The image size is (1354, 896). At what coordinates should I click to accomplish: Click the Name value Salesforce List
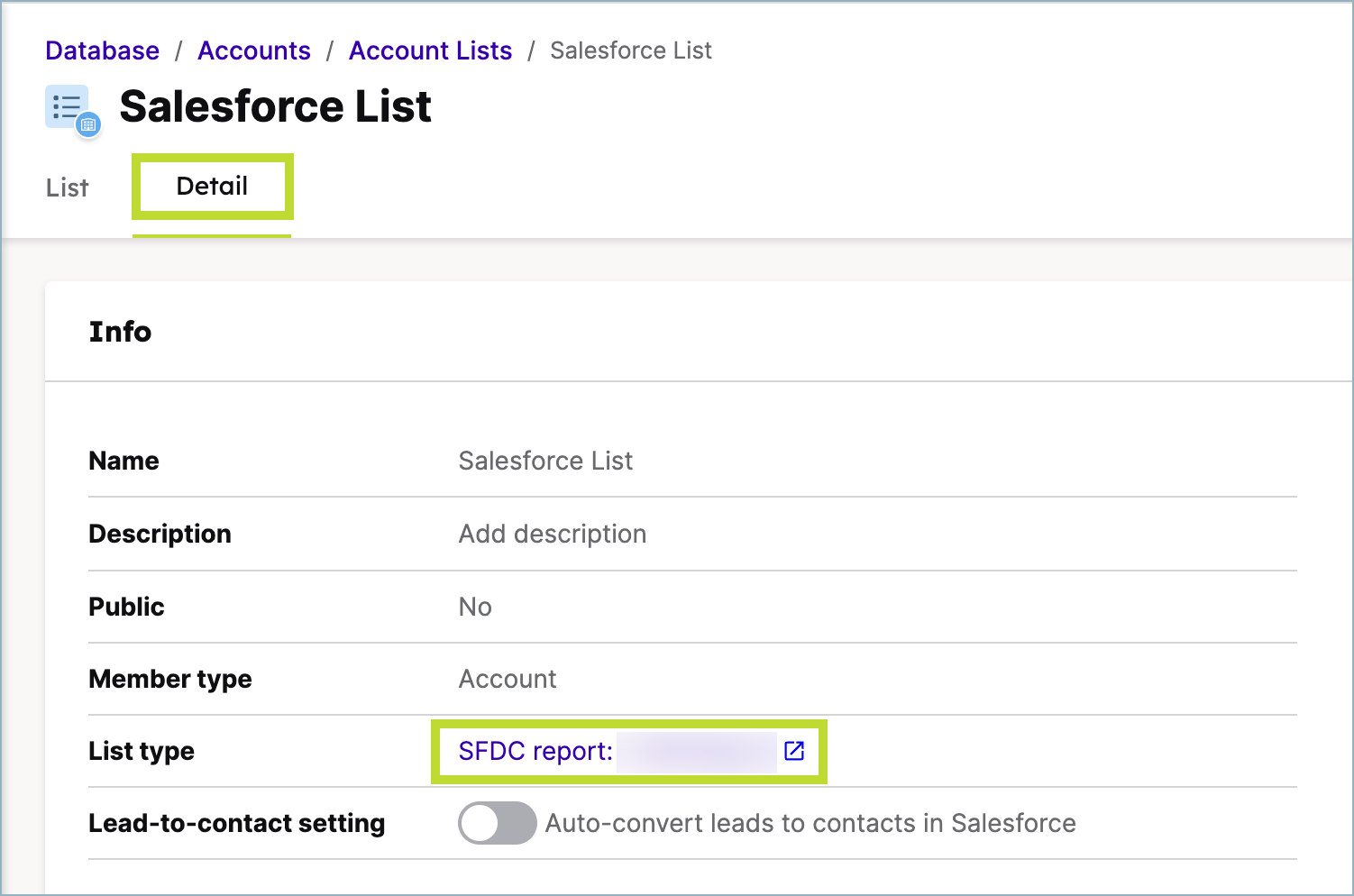(544, 461)
